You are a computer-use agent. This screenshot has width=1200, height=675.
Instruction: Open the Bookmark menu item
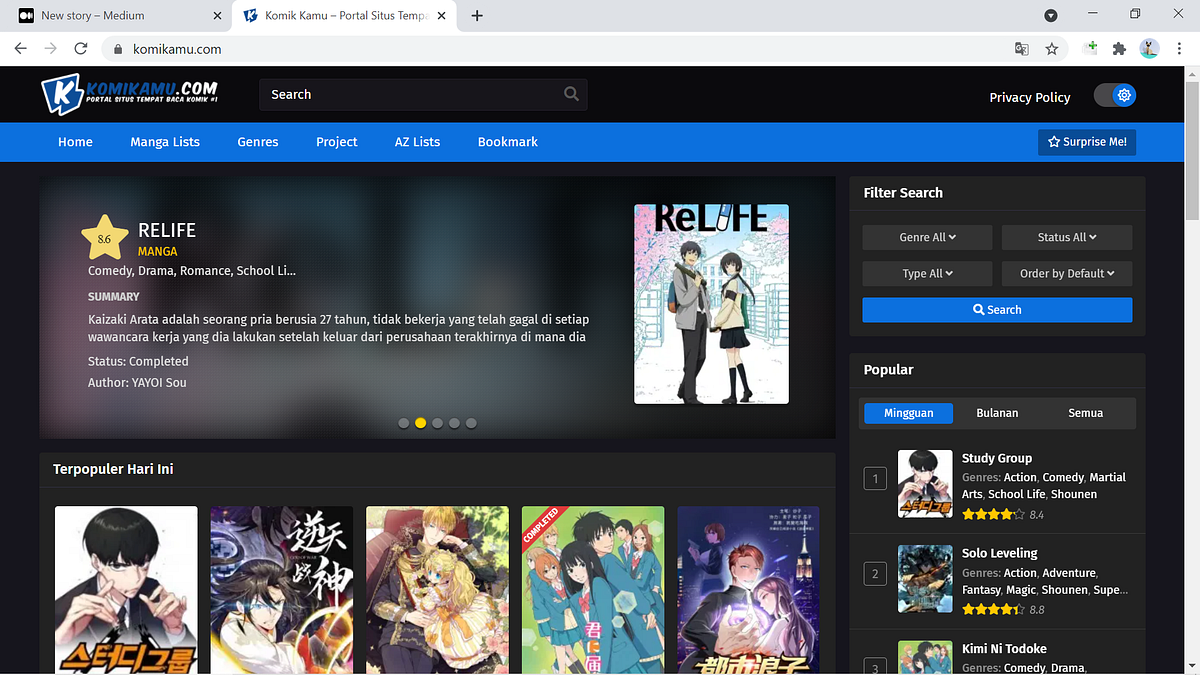click(x=508, y=142)
